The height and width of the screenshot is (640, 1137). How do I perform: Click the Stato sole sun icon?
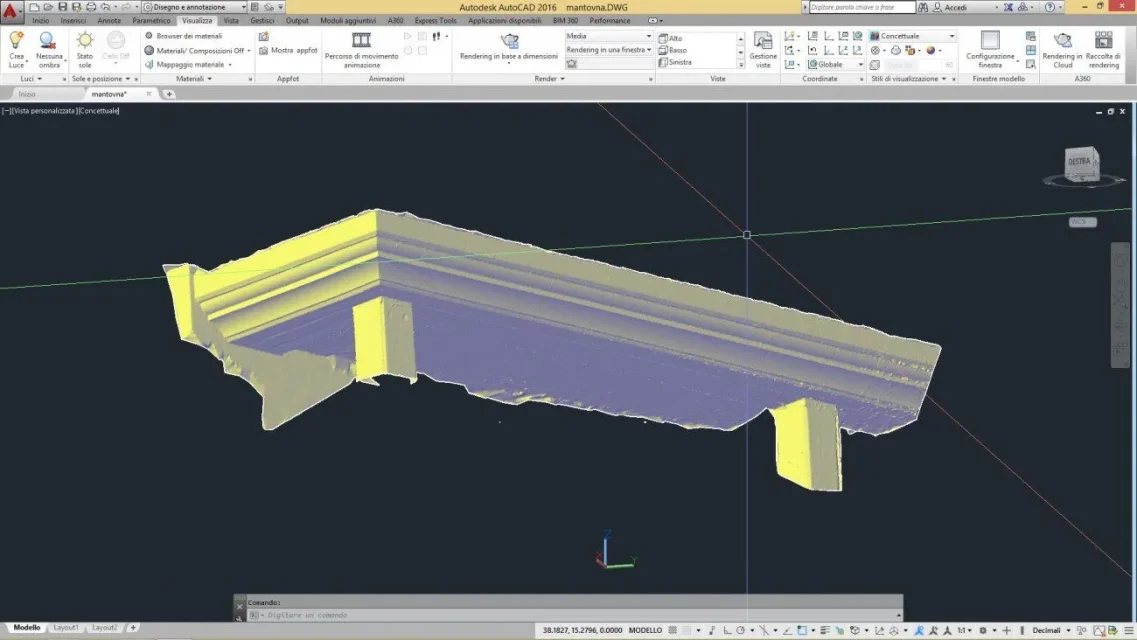click(85, 41)
